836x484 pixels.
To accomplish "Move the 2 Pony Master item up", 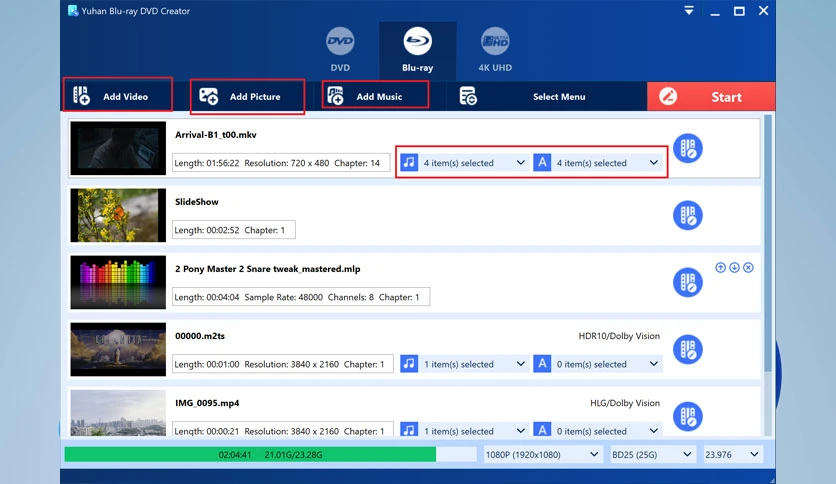I will pos(720,268).
